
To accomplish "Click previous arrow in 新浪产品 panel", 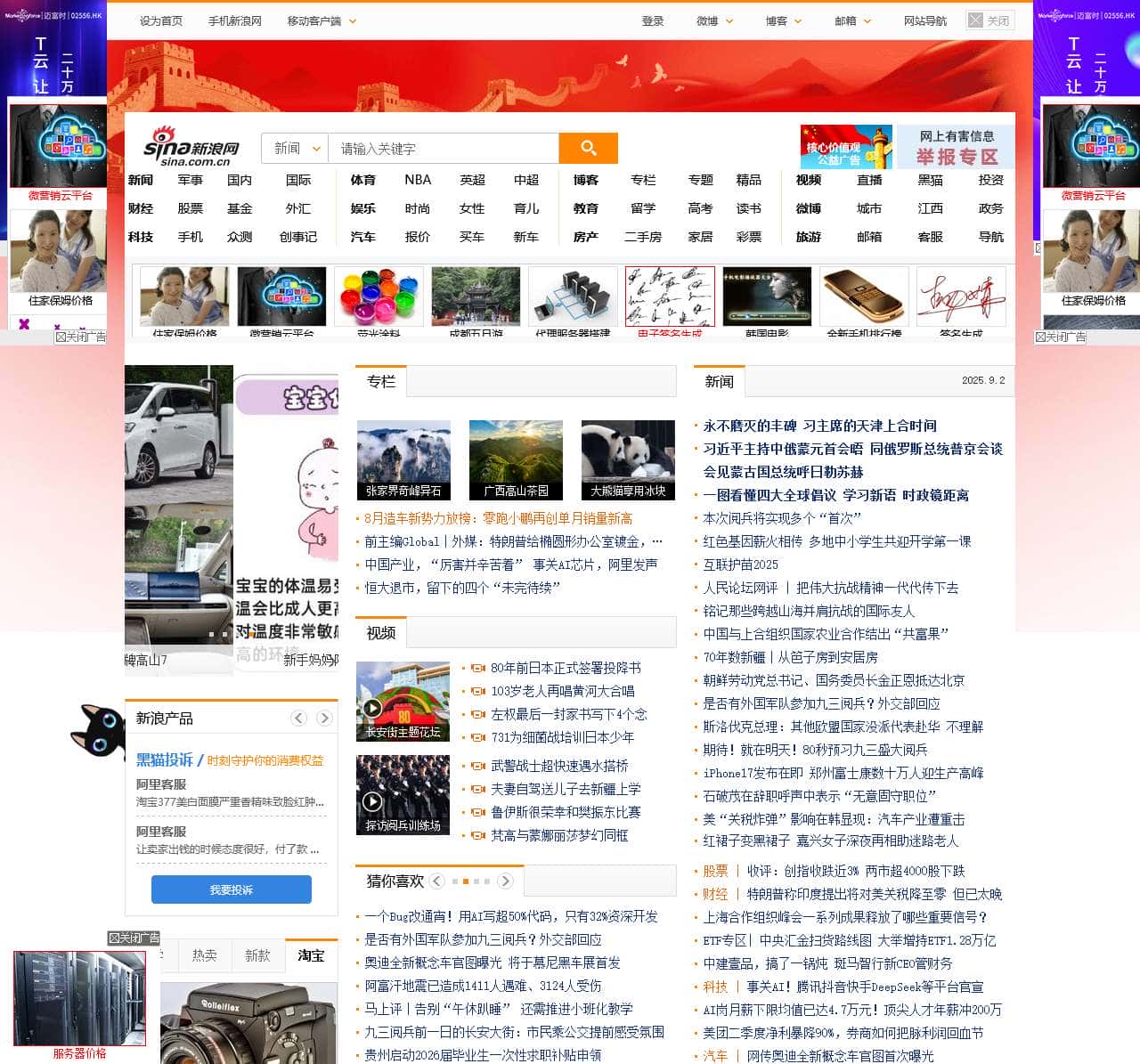I will tap(299, 719).
